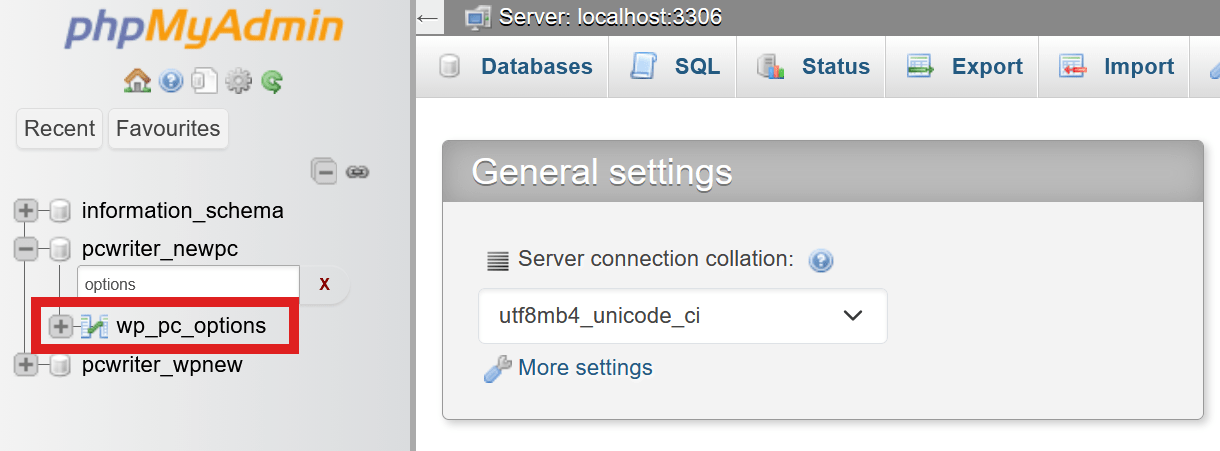Screen dimensions: 1220x451
Task: Open navigation panel settings gear icon
Action: pos(238,82)
